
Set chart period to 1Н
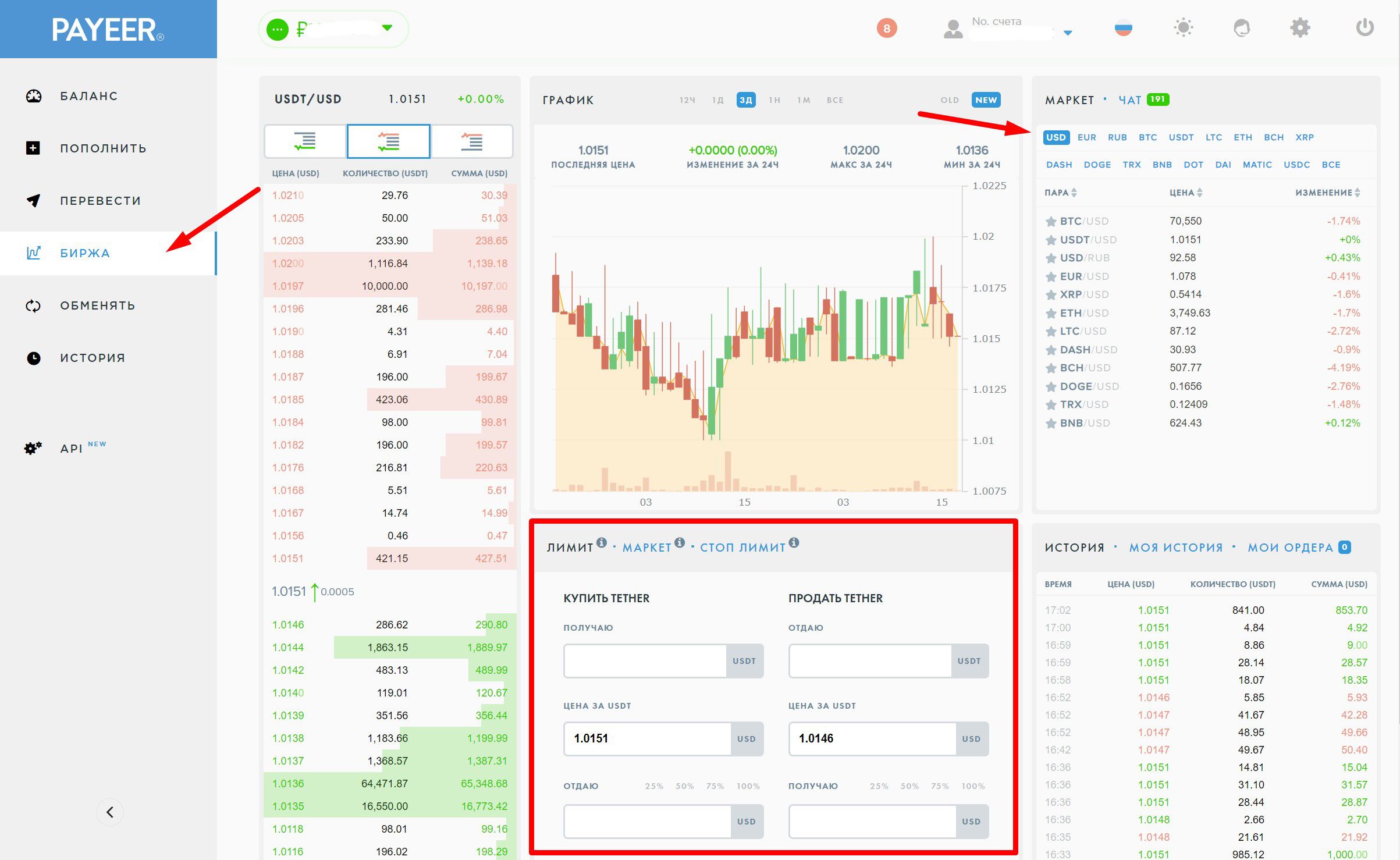point(774,100)
